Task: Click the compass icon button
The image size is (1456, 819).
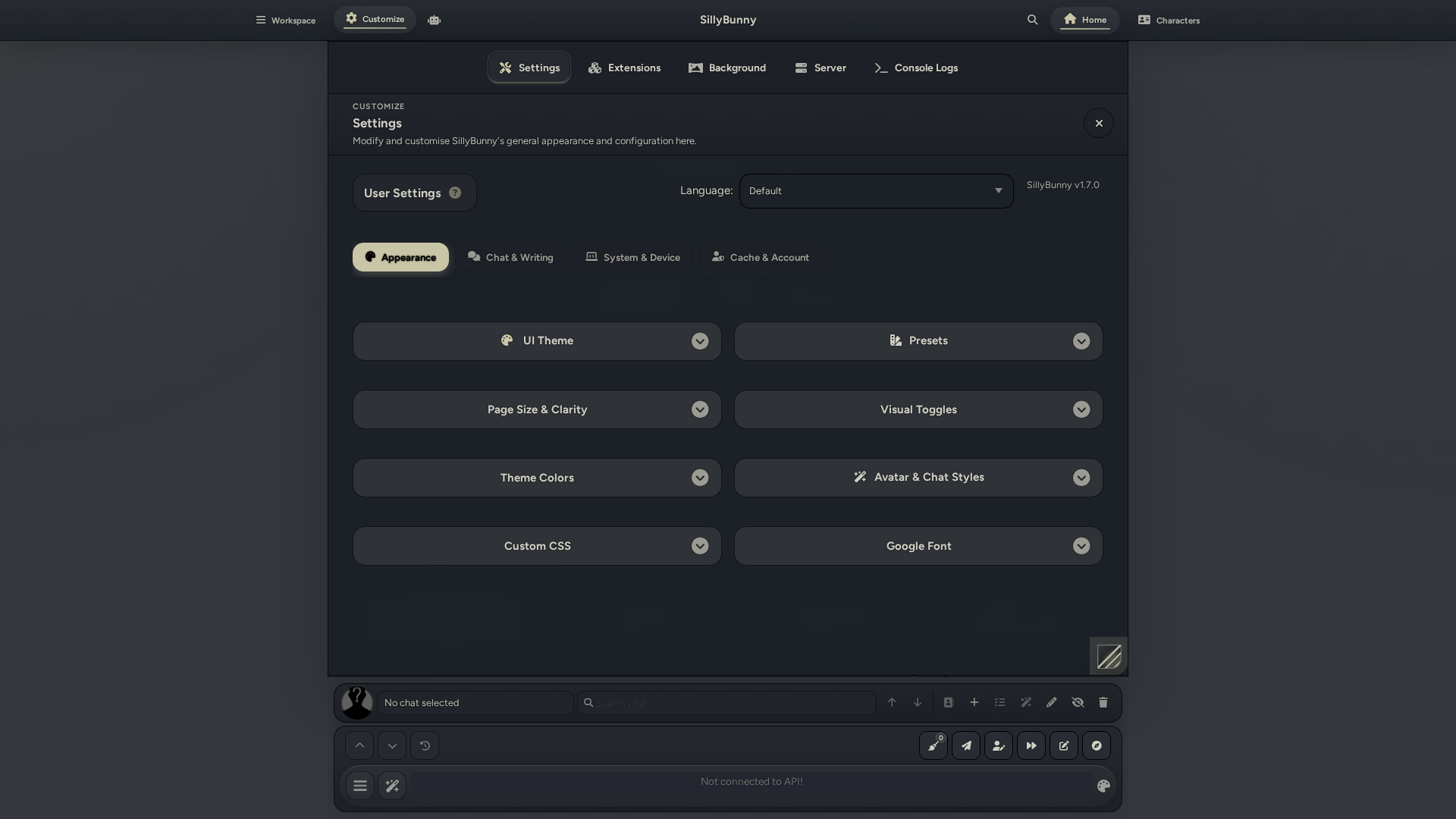Action: coord(1097,745)
